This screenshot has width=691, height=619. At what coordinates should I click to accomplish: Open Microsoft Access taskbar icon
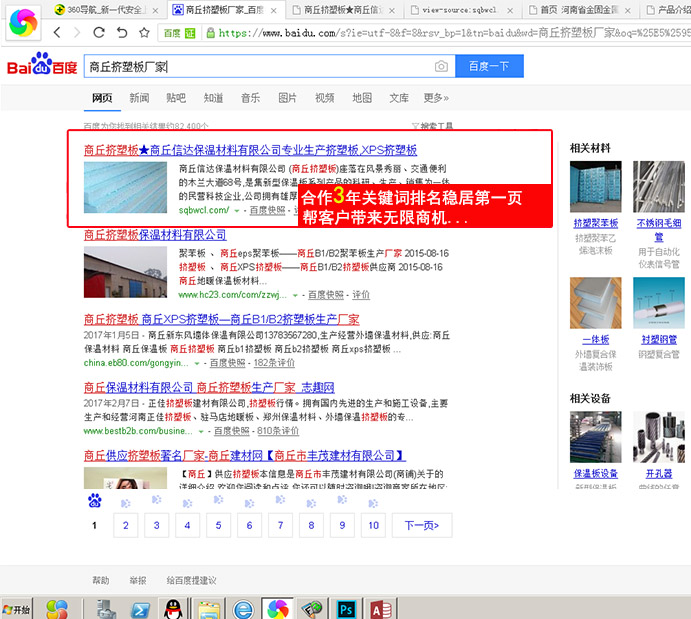click(382, 610)
